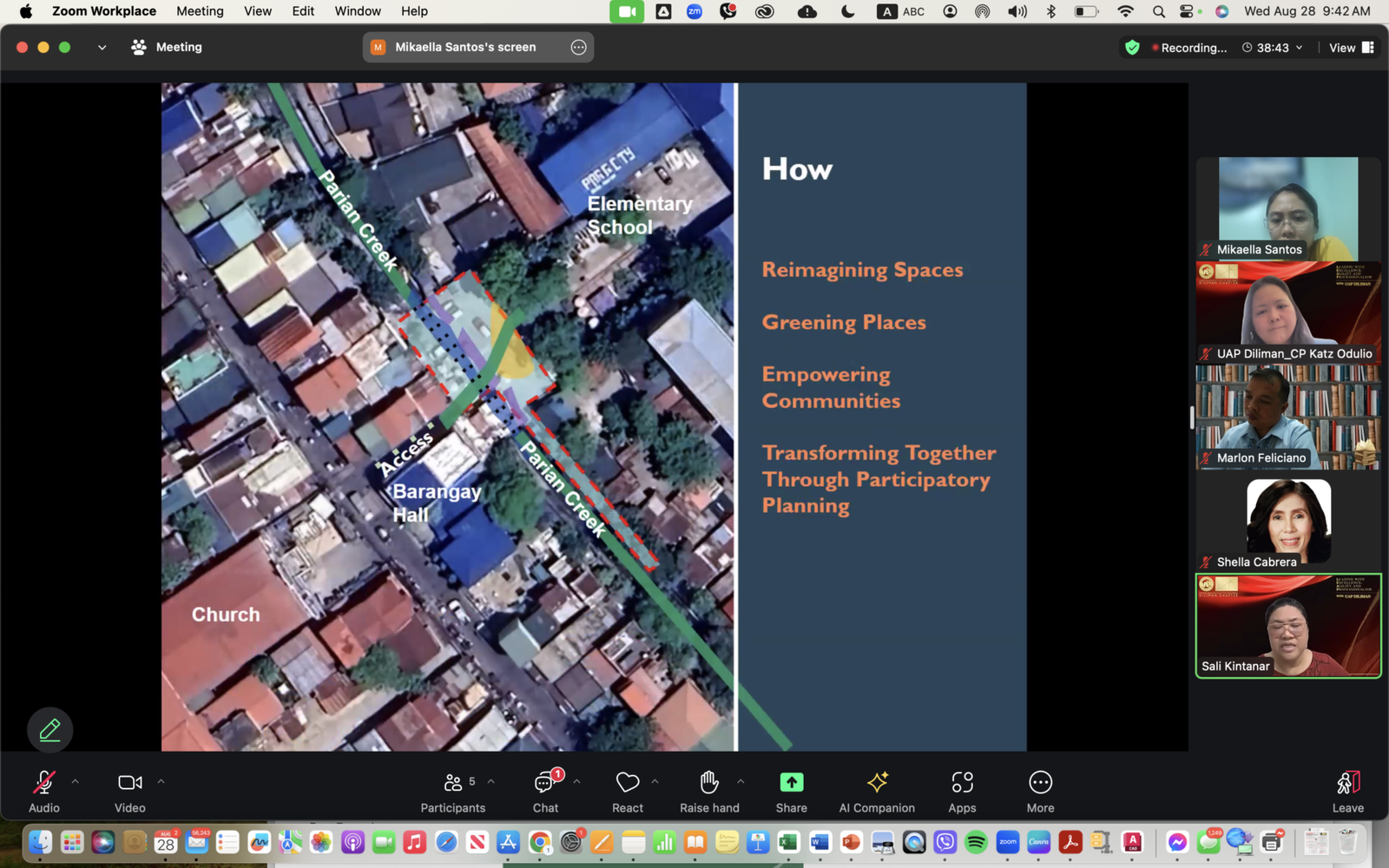The image size is (1389, 868).
Task: Click the Bluetooth menu bar icon
Action: coord(1050,11)
